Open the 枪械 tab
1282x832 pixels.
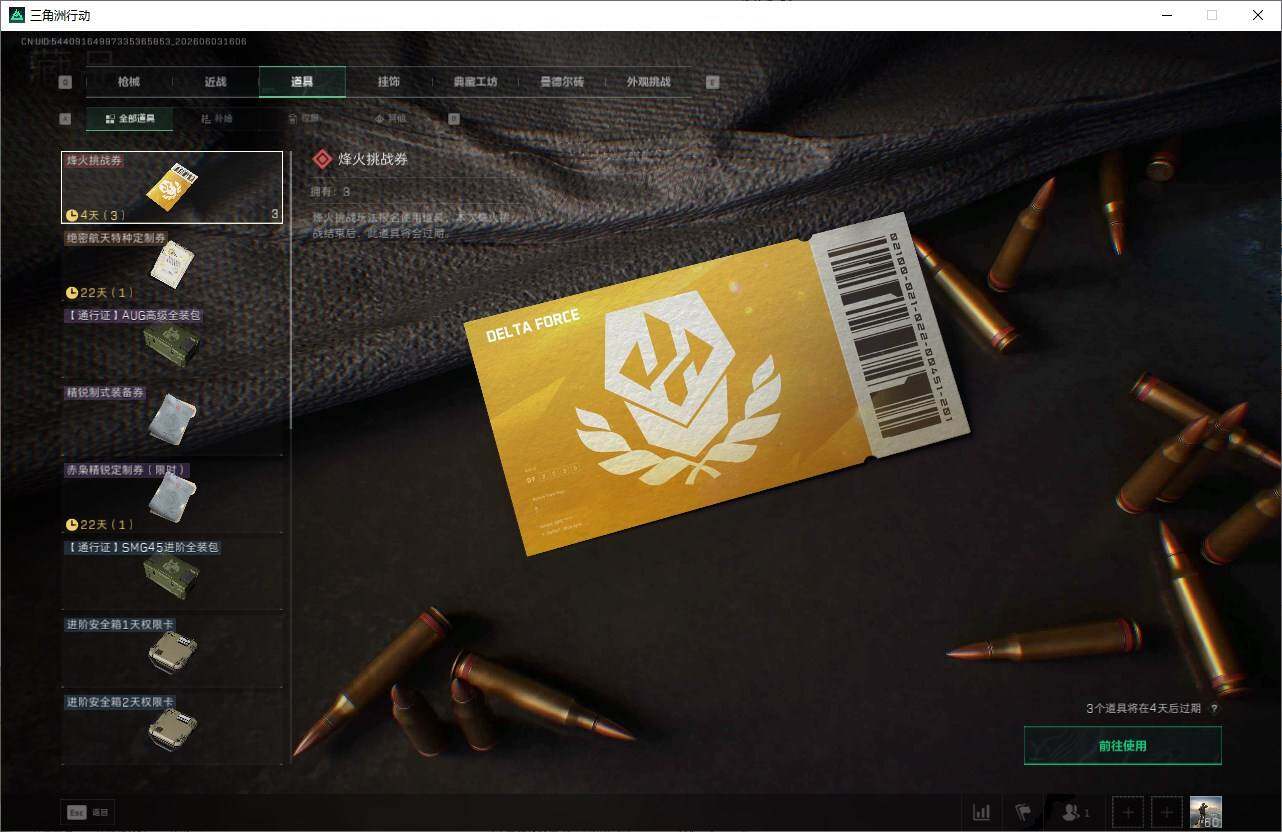coord(129,82)
